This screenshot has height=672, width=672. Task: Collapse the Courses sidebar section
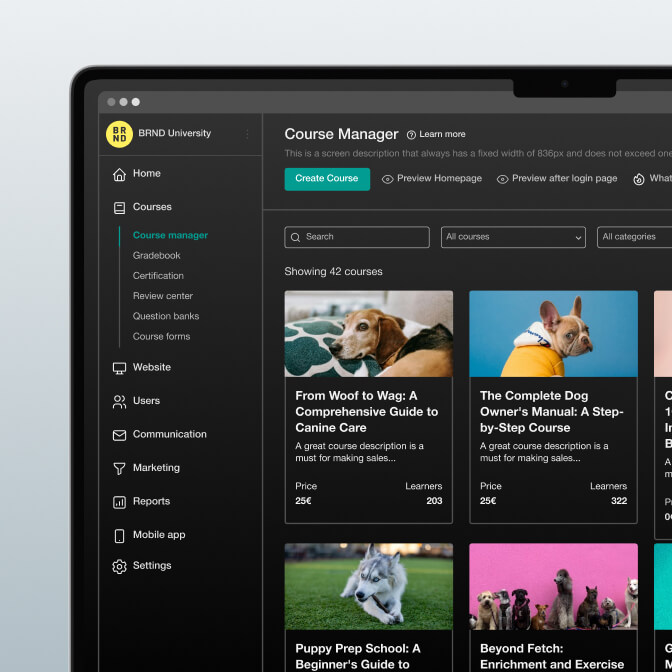click(x=152, y=207)
